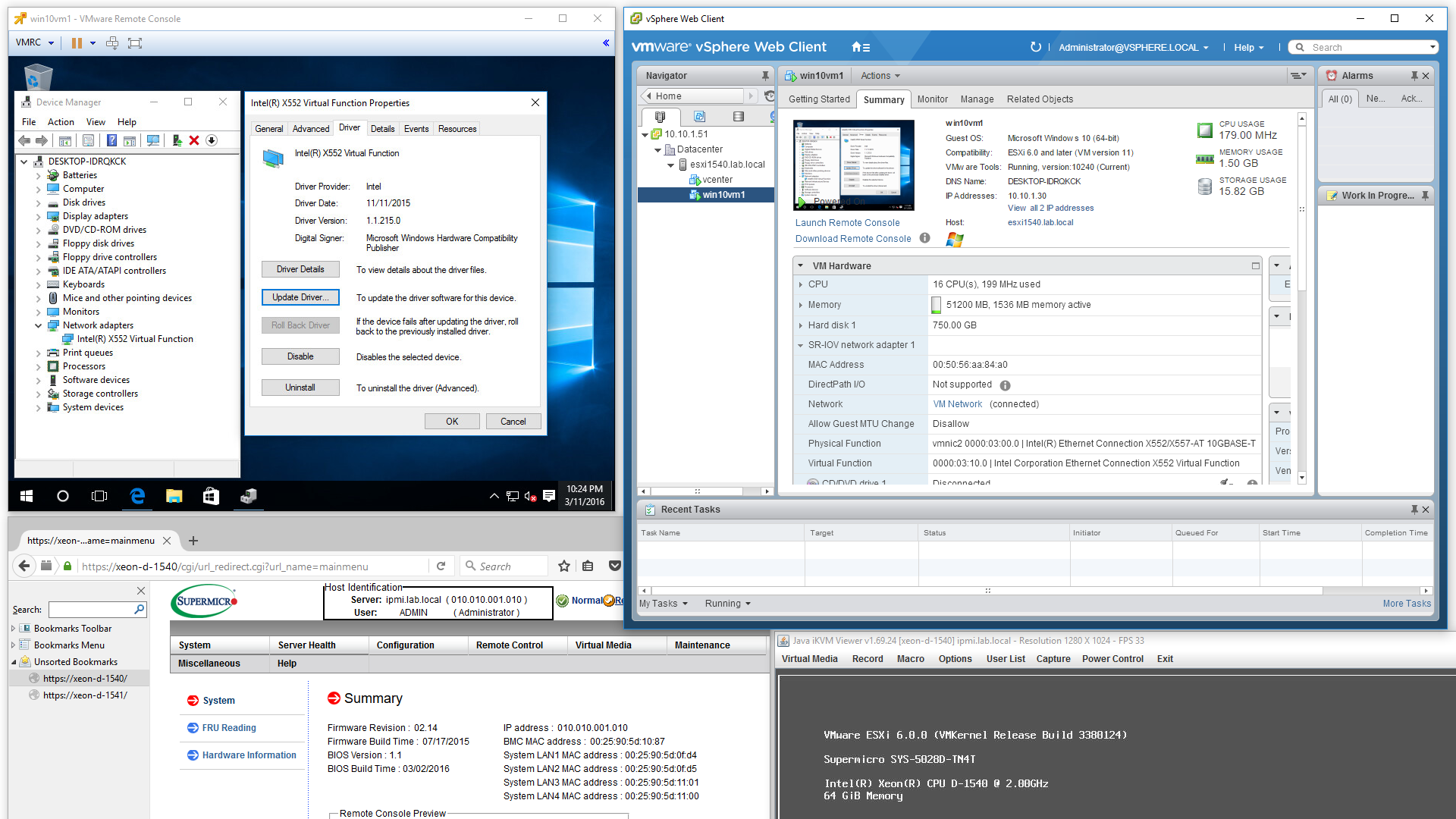Image resolution: width=1456 pixels, height=819 pixels.
Task: Open Task View on guest taskbar
Action: pyautogui.click(x=99, y=496)
